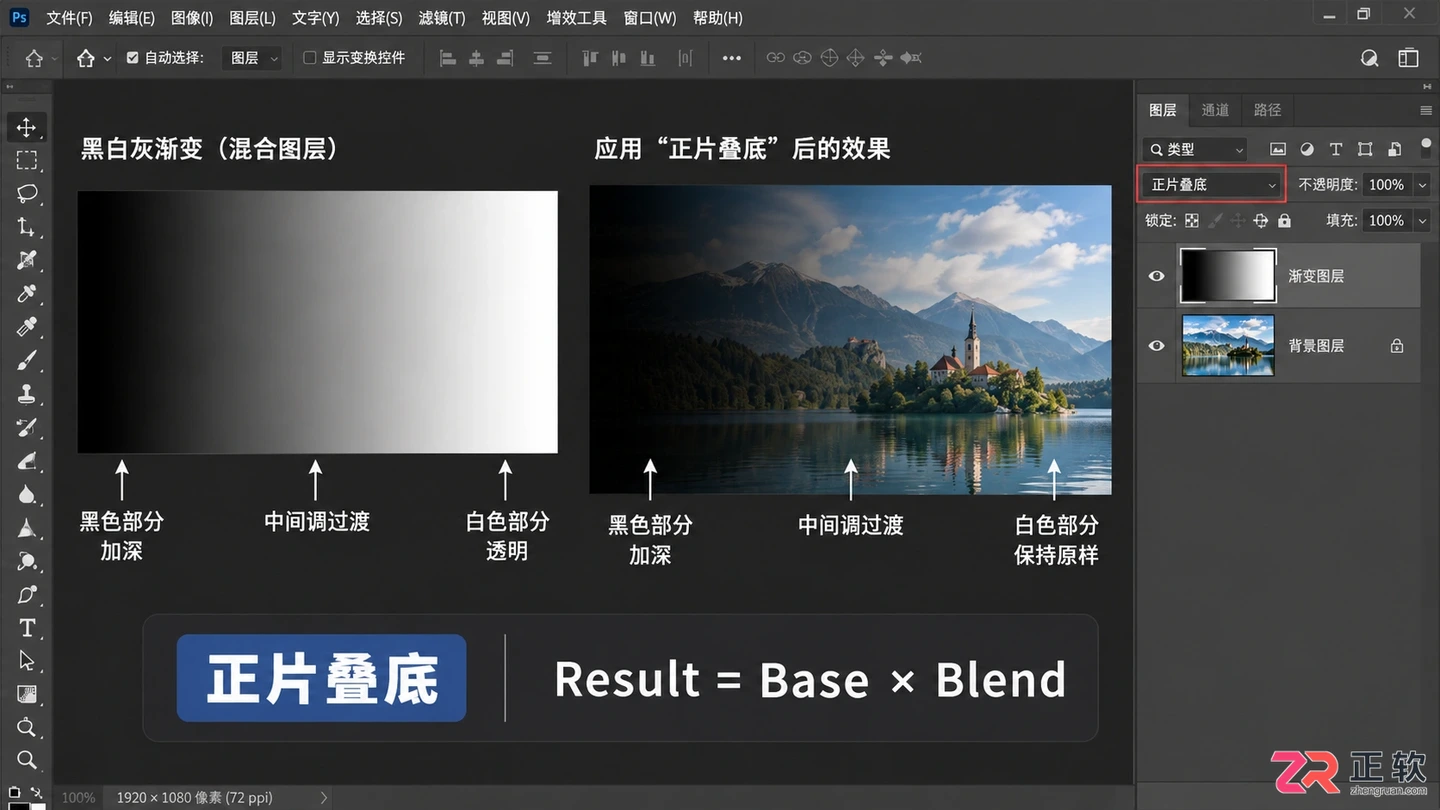The width and height of the screenshot is (1440, 810).
Task: Expand the 不透明度 opacity slider arrow
Action: pyautogui.click(x=1422, y=185)
